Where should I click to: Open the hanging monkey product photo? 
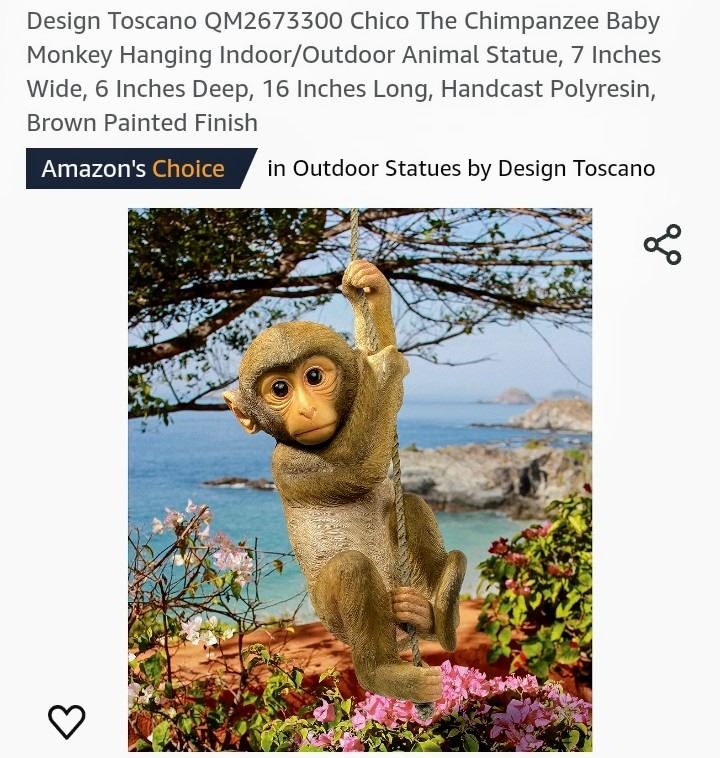(360, 480)
